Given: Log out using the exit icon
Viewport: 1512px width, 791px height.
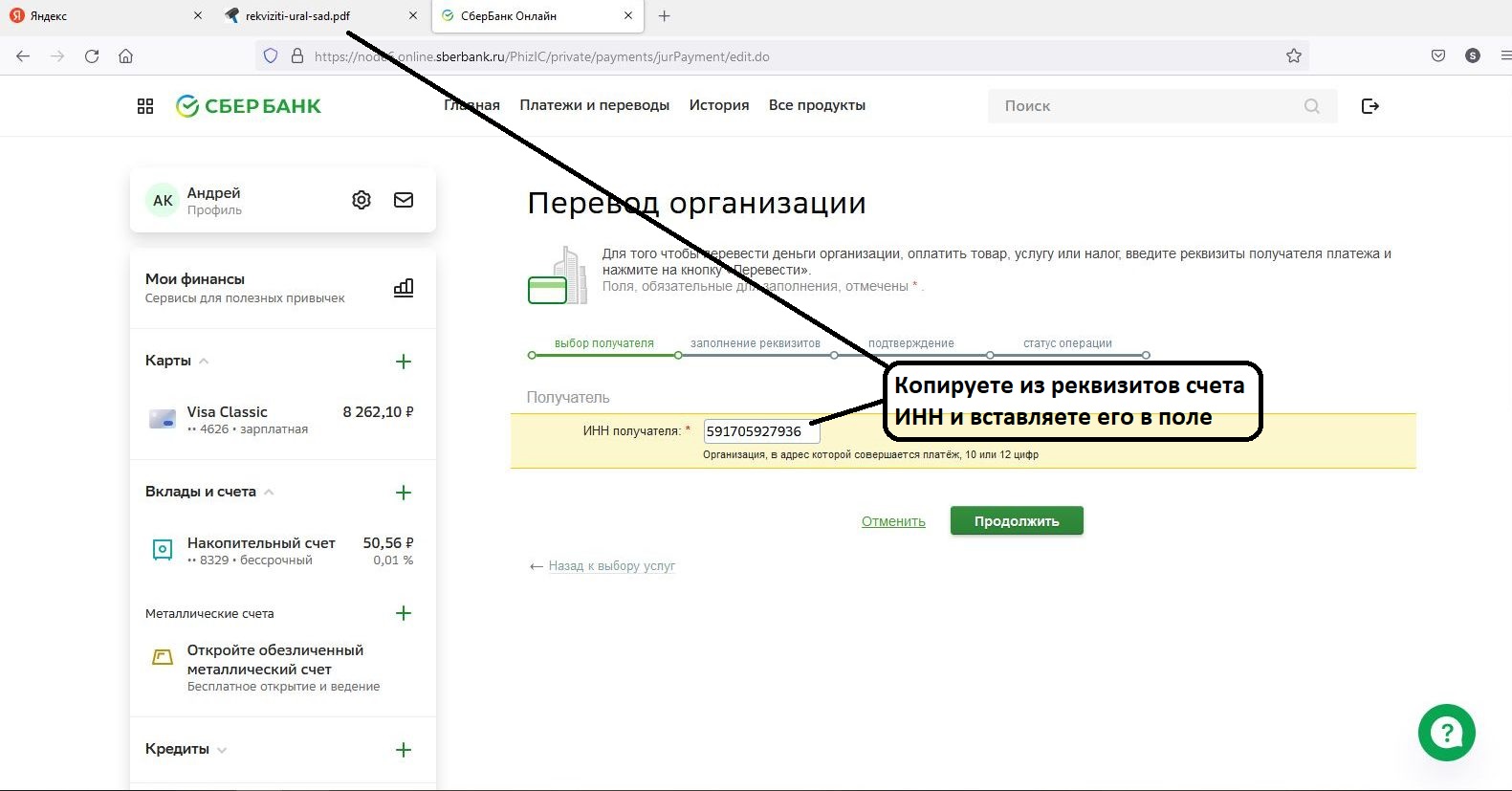Looking at the screenshot, I should (1370, 106).
